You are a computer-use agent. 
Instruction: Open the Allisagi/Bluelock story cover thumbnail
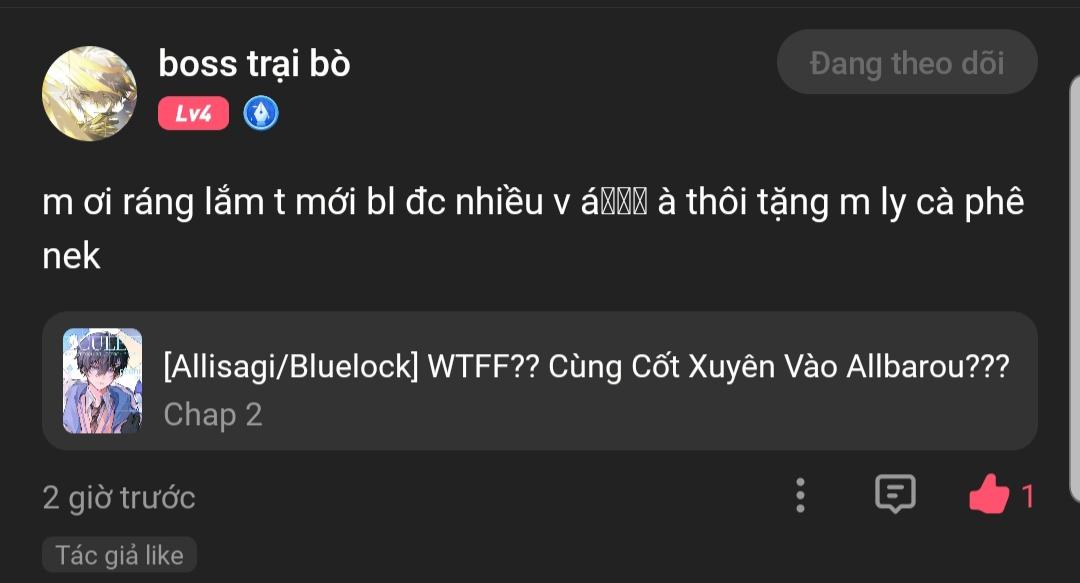click(103, 380)
